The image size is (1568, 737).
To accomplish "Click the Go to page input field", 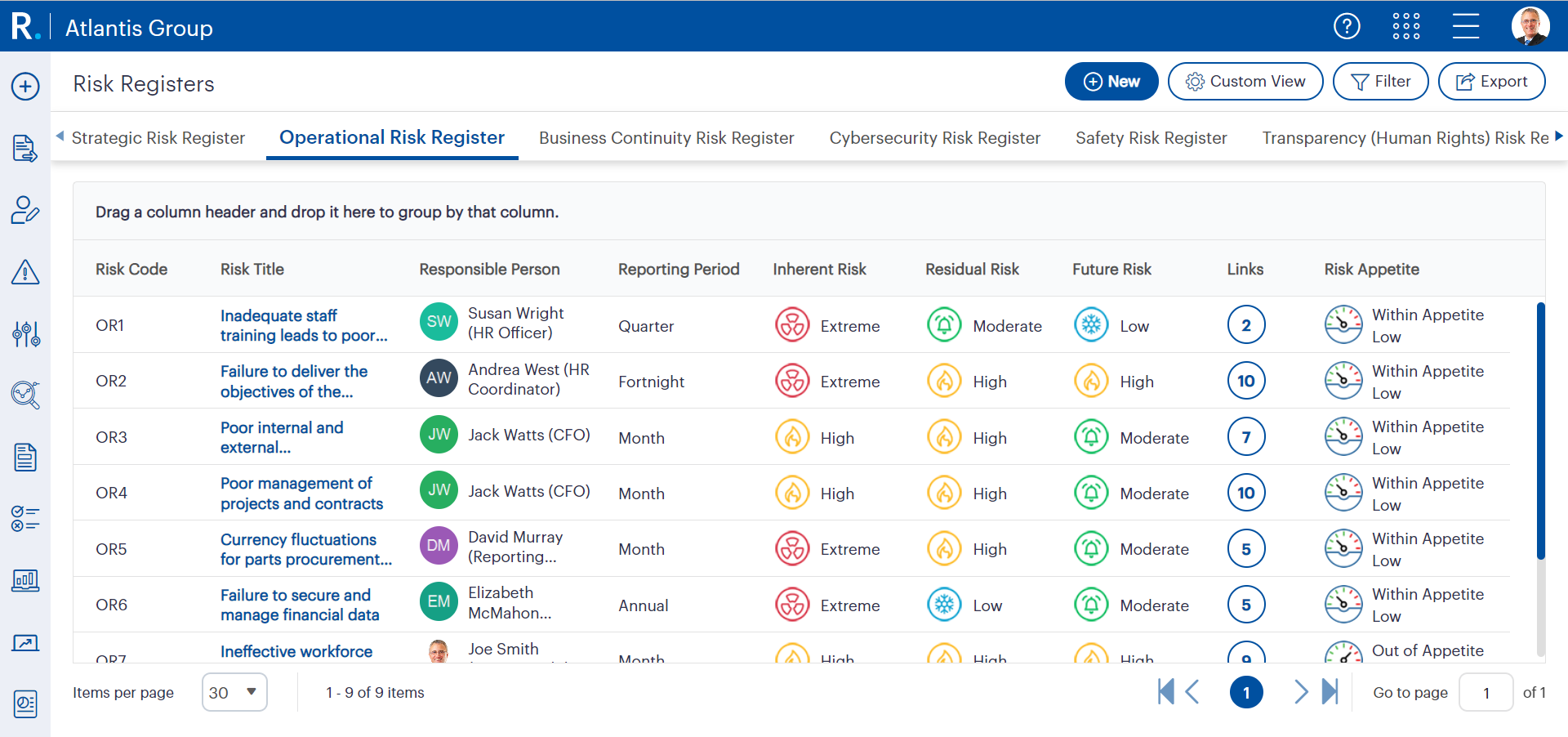I will tap(1486, 692).
